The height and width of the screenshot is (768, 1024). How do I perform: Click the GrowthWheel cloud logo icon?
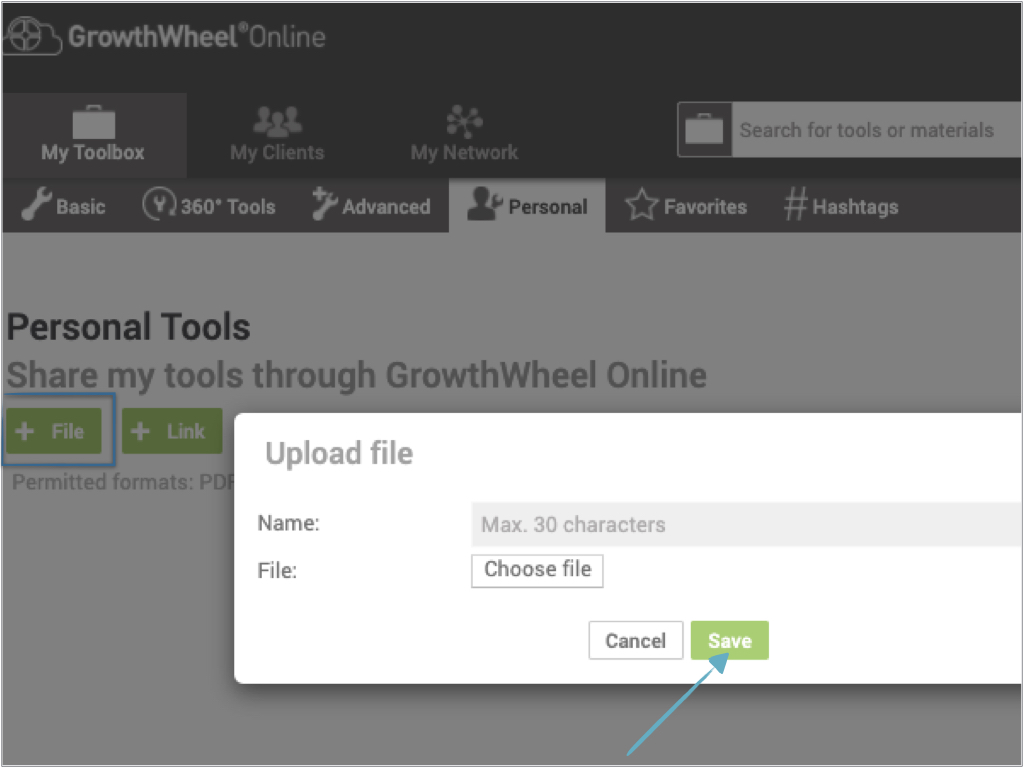[33, 36]
